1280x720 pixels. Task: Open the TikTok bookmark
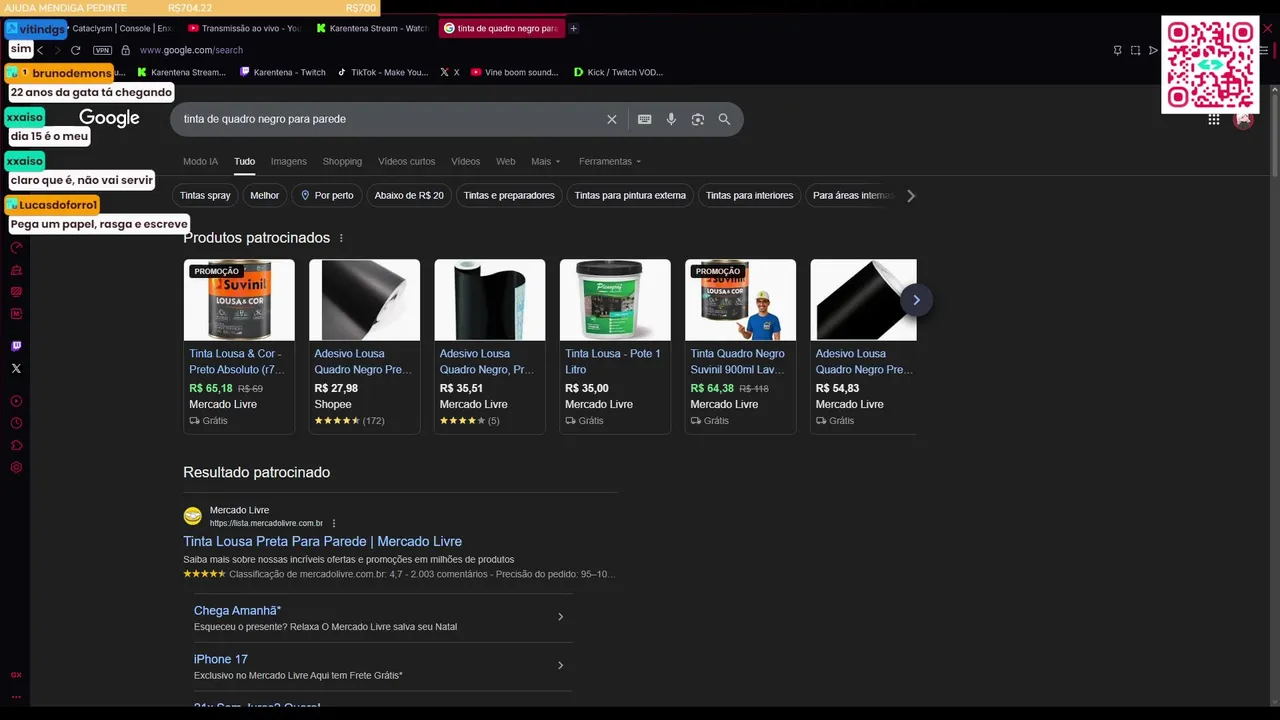pos(383,72)
